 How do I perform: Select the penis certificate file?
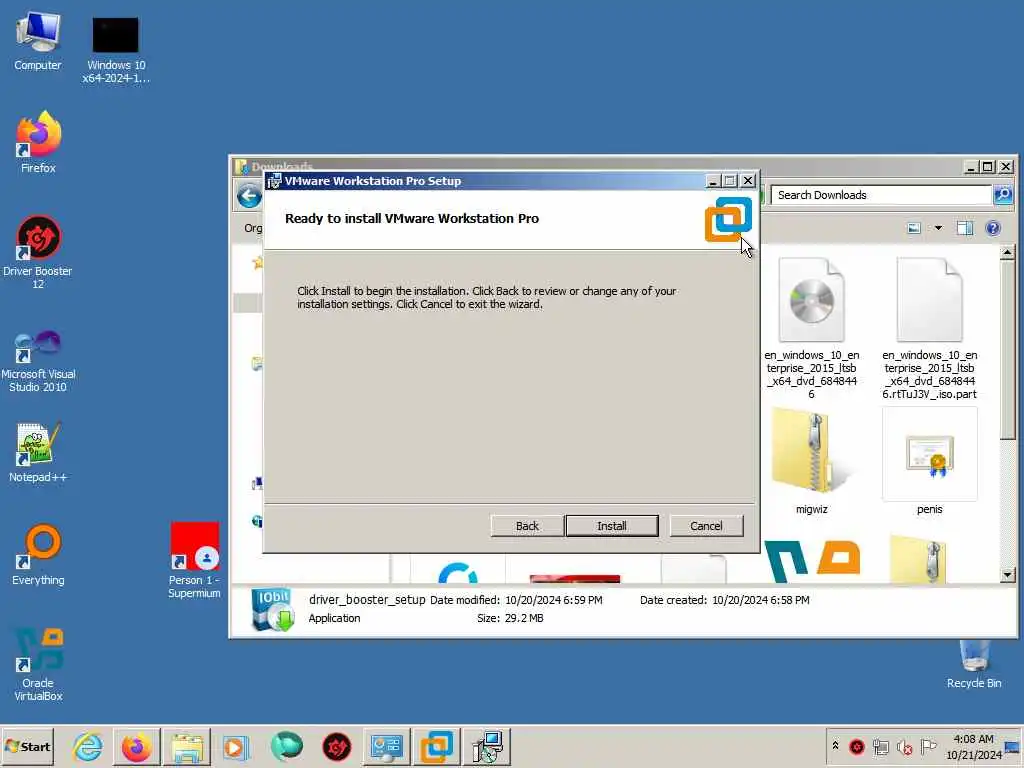pyautogui.click(x=929, y=461)
